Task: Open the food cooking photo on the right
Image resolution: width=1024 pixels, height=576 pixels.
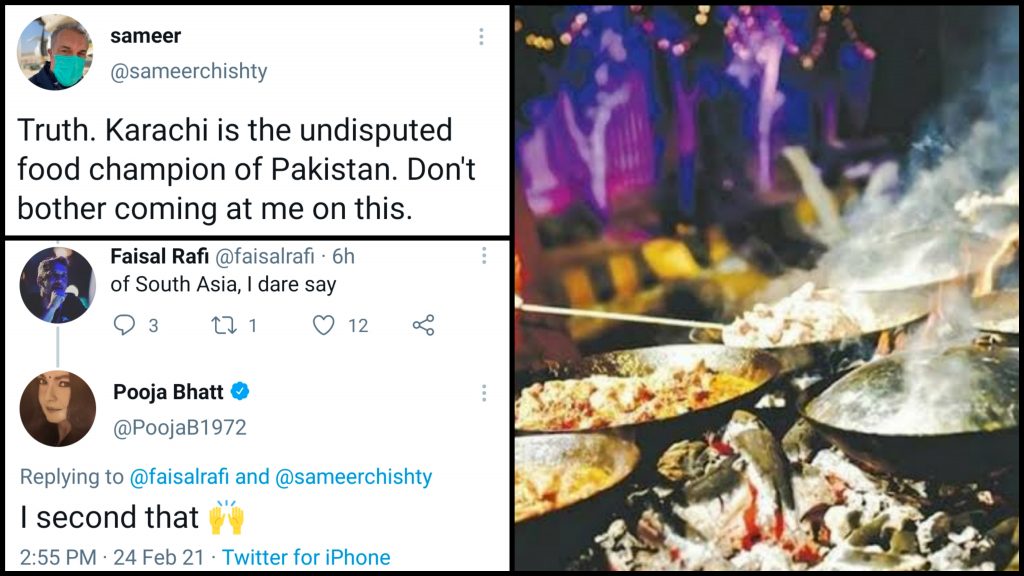Action: 767,288
